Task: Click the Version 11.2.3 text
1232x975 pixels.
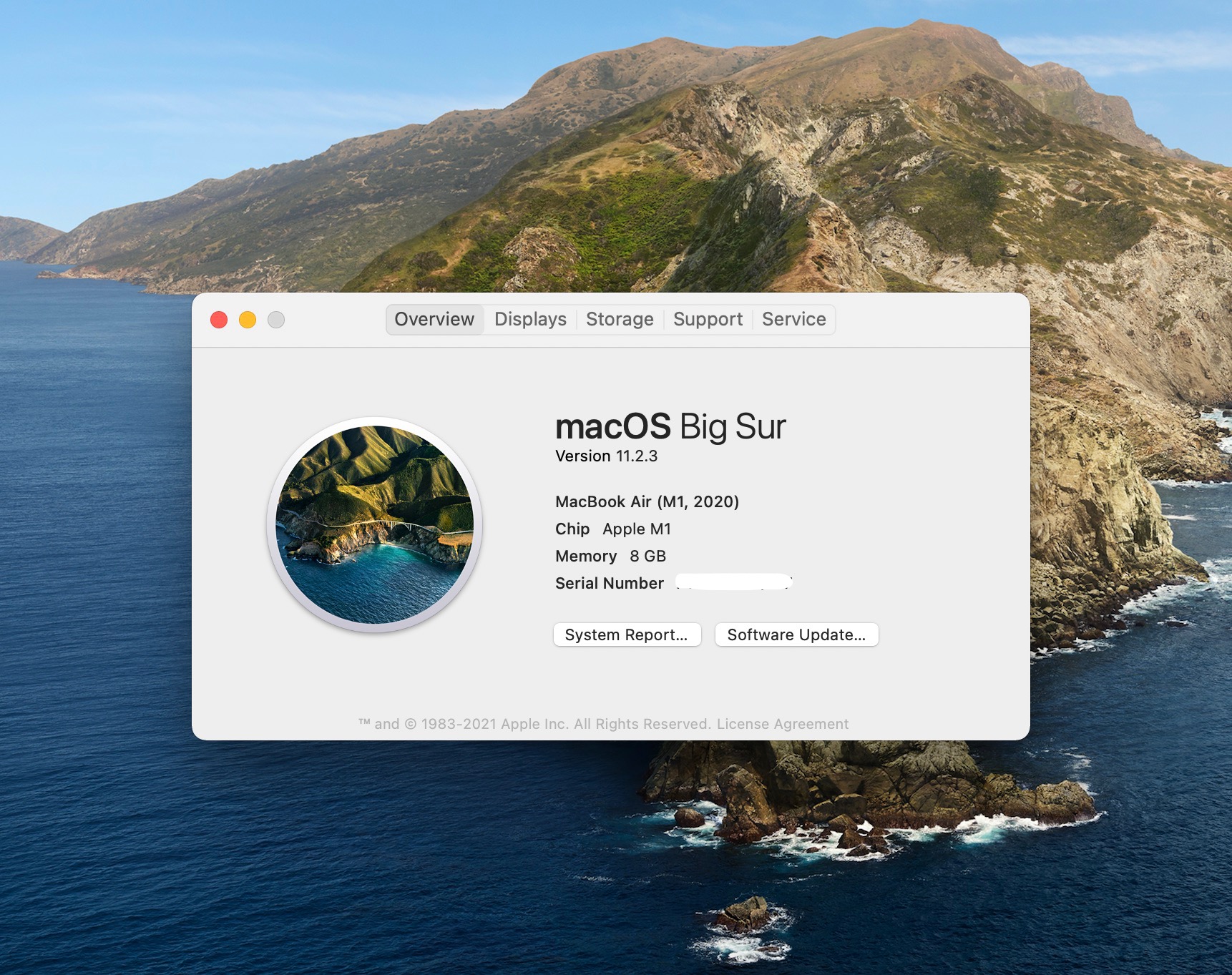Action: (x=606, y=456)
